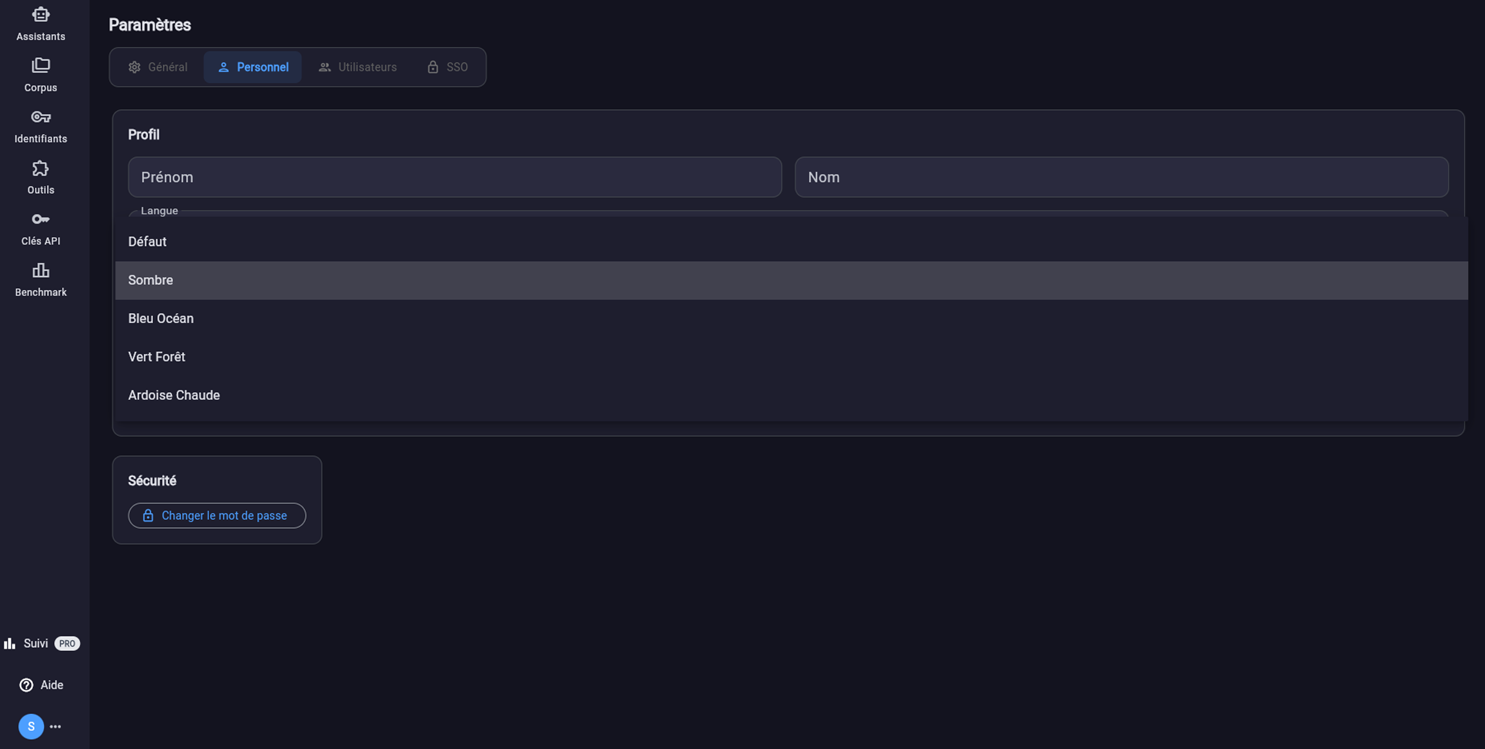
Task: Switch to the Utilisateurs tab
Action: (357, 67)
